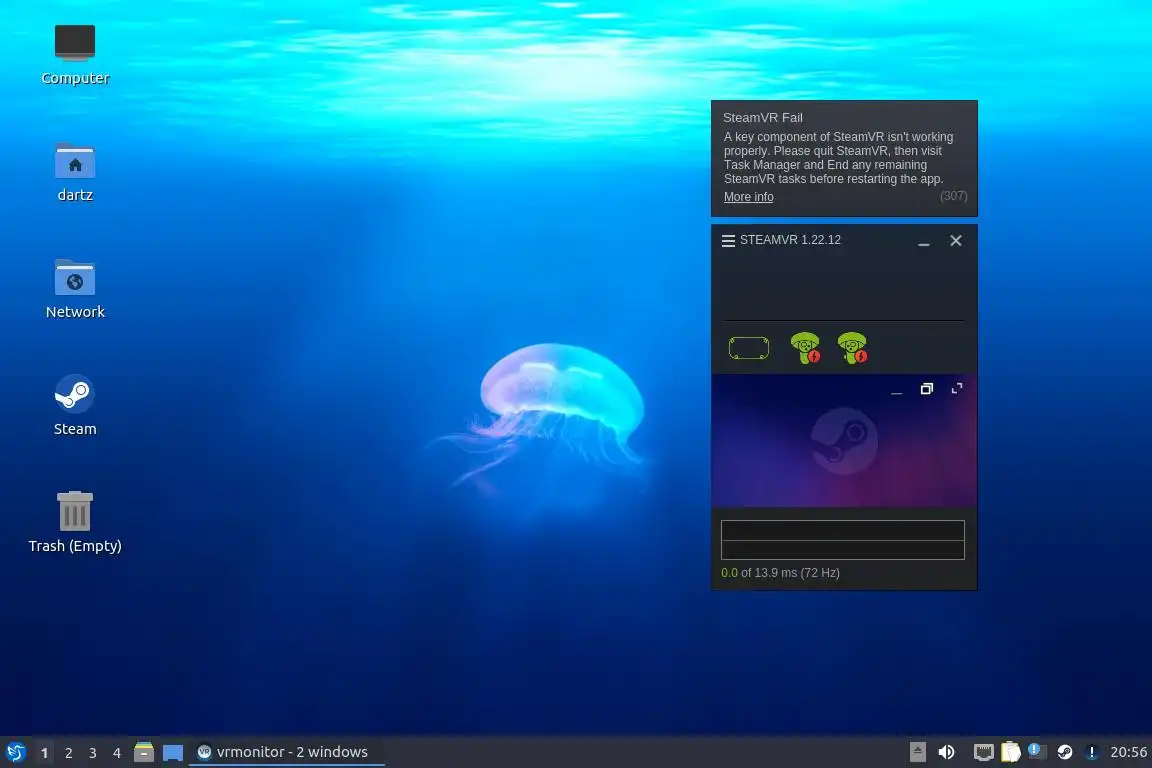Viewport: 1152px width, 768px height.
Task: Open the network connection tray icon
Action: [984, 752]
